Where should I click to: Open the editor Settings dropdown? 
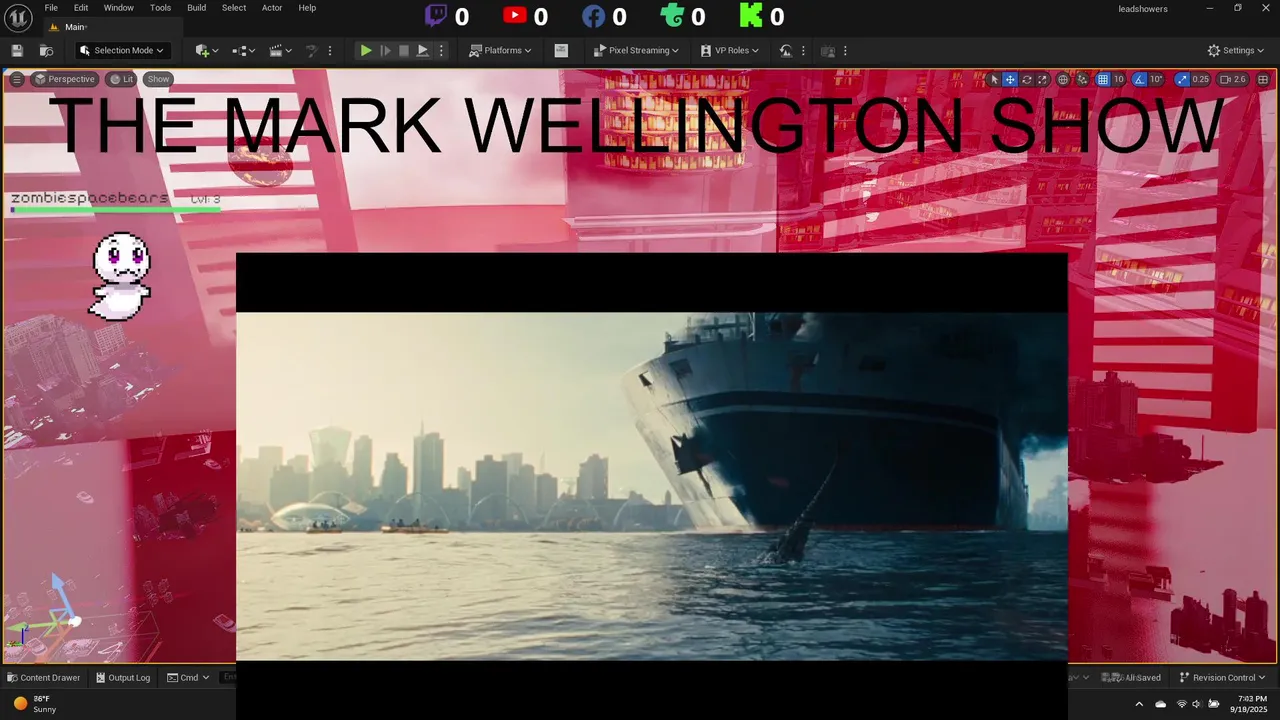pyautogui.click(x=1236, y=51)
